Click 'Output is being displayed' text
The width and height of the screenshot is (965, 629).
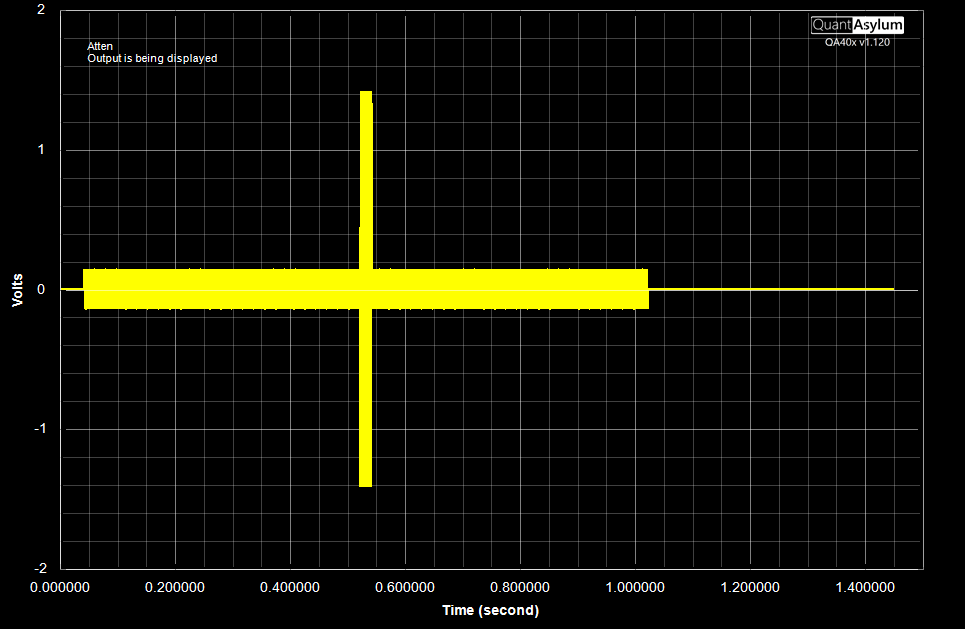click(x=152, y=58)
